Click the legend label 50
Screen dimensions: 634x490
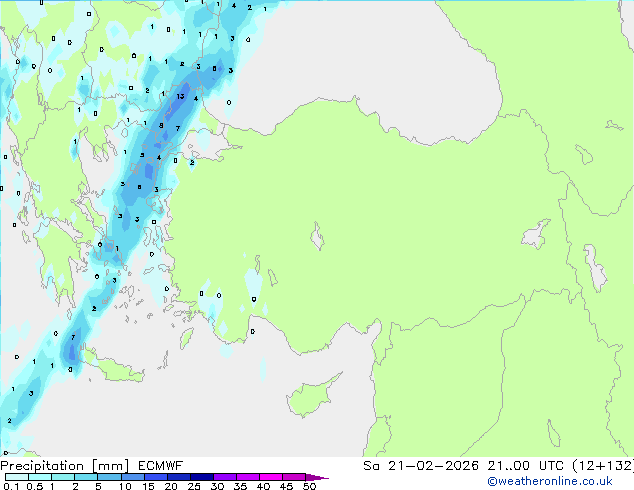click(309, 486)
